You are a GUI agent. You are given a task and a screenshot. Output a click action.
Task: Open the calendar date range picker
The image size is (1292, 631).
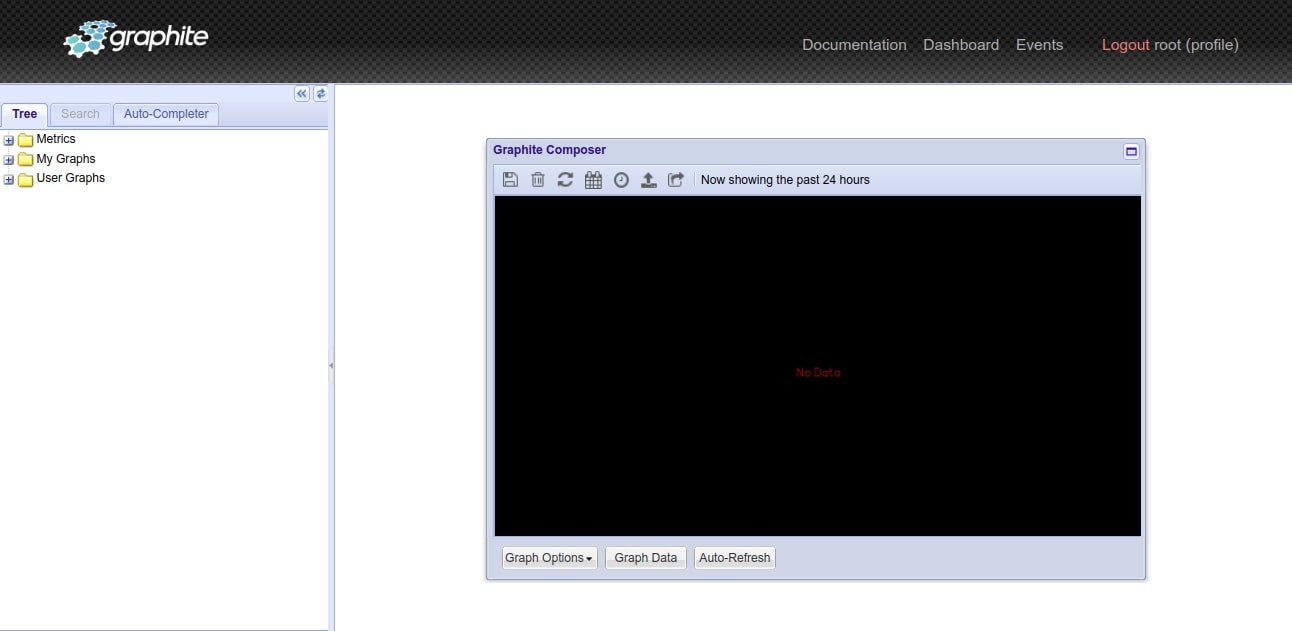click(x=593, y=180)
